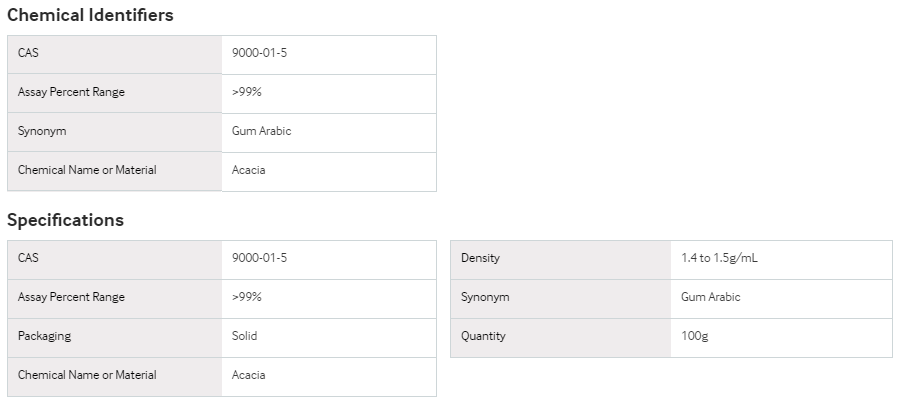
Task: Click Gum Arabic value in Chemical Identifiers
Action: click(x=262, y=131)
